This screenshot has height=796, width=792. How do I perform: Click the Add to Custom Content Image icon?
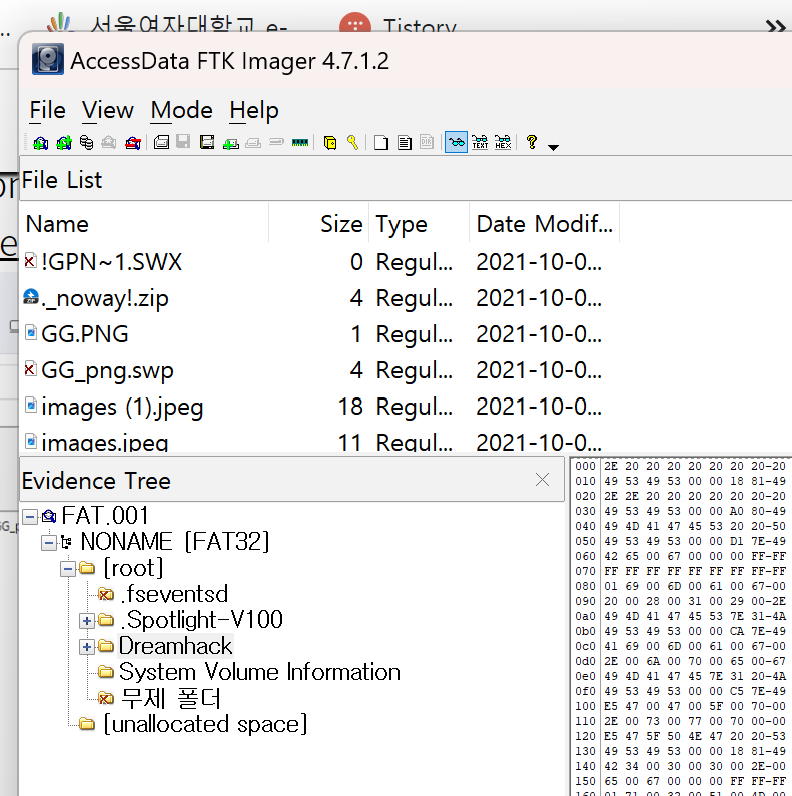[x=230, y=144]
